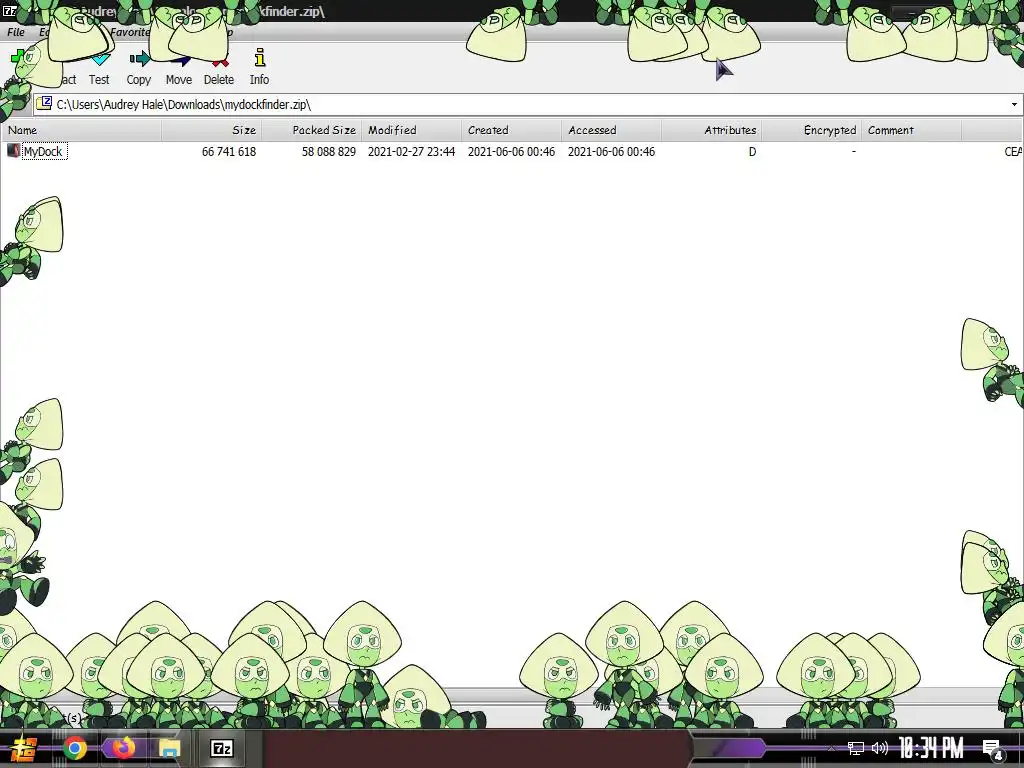This screenshot has width=1024, height=768.
Task: Sort by the Created column header
Action: 511,130
